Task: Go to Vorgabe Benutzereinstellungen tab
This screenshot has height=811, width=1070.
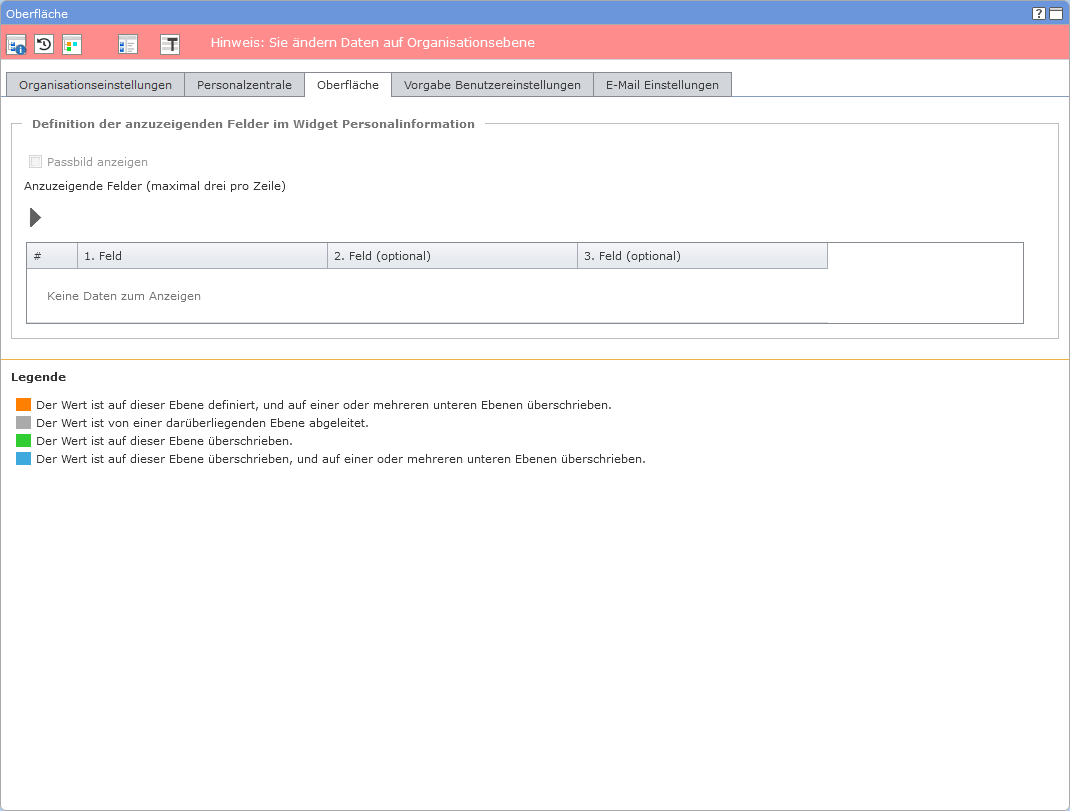Action: pyautogui.click(x=492, y=85)
